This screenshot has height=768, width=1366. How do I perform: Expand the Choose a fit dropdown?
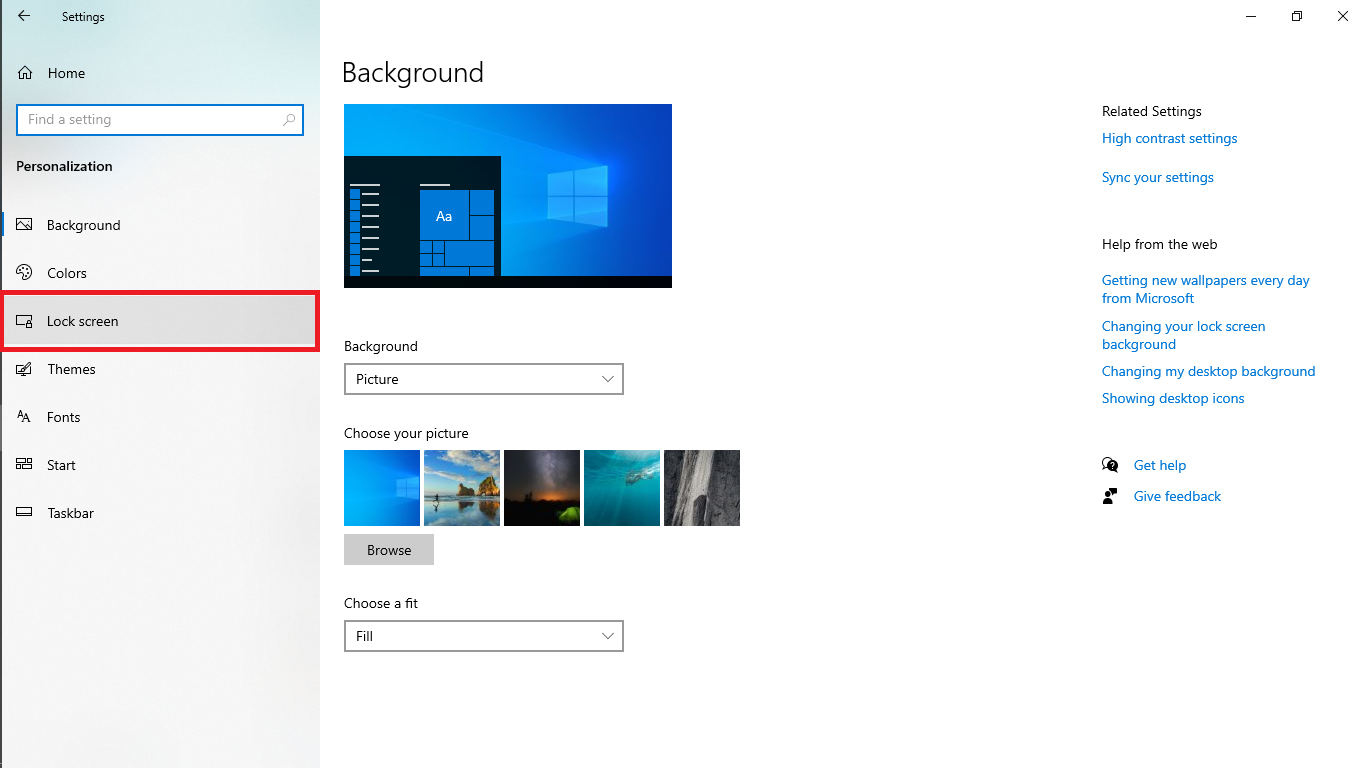483,636
